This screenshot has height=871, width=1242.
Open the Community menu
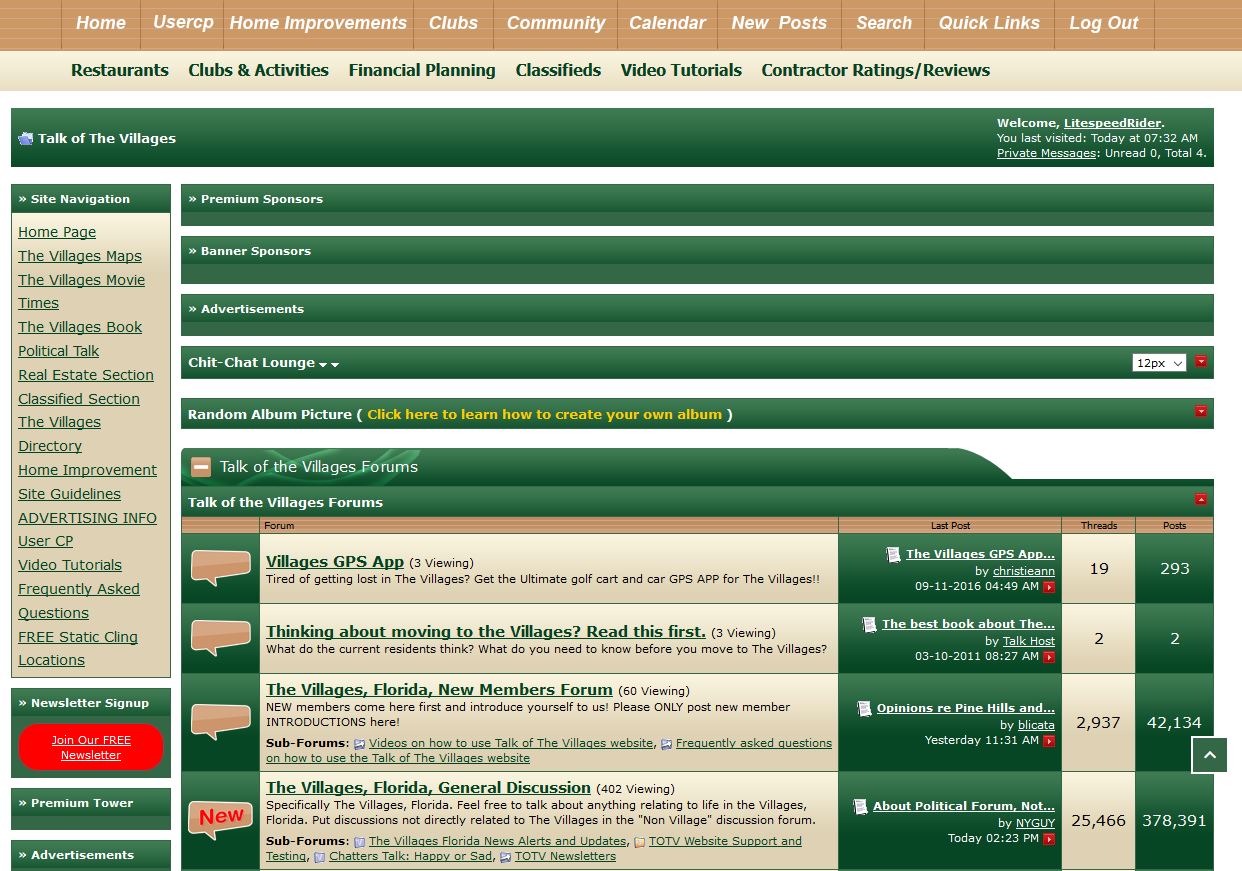[x=556, y=23]
